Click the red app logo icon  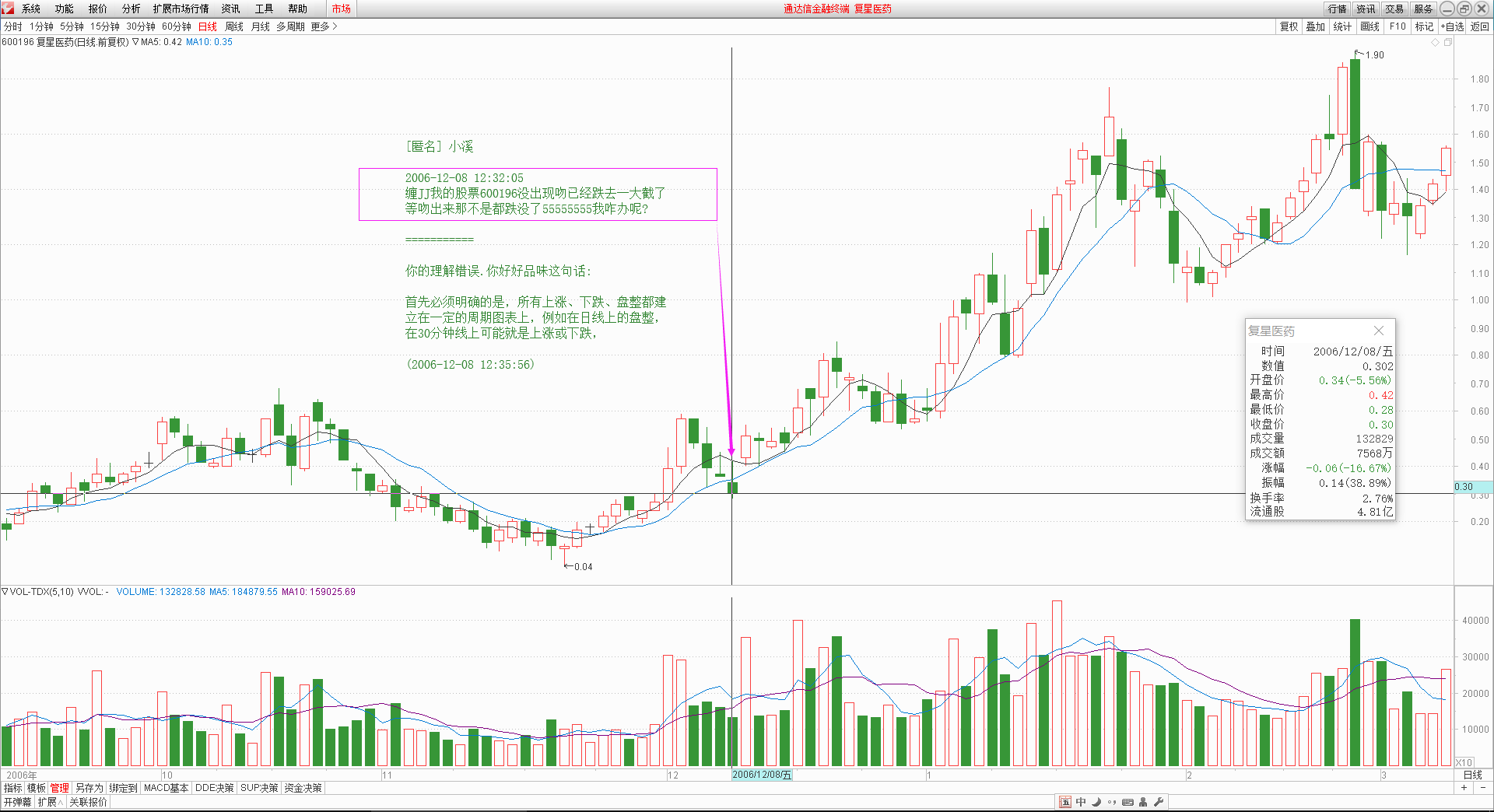point(8,9)
